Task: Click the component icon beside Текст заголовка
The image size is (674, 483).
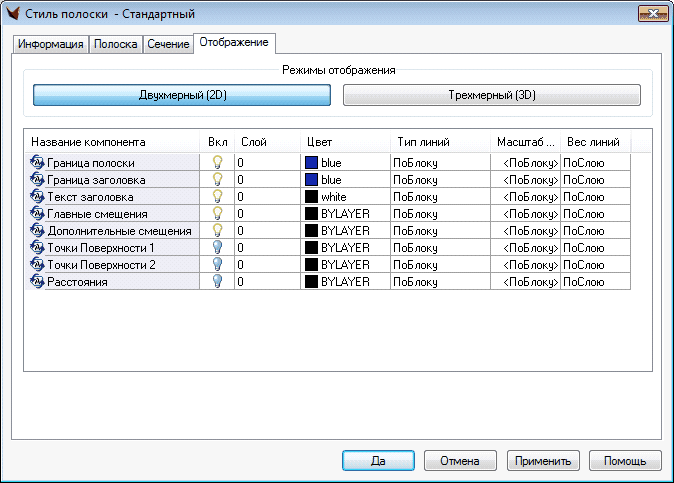Action: [37, 197]
